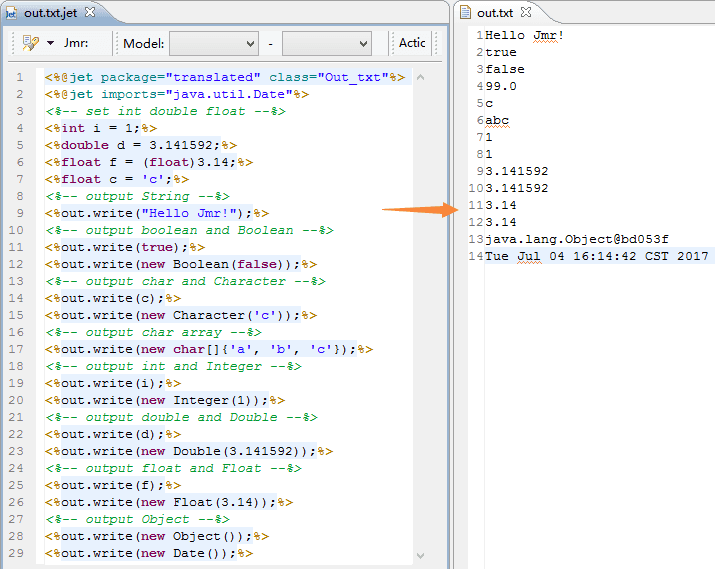
Task: Click the out.write(new Date()) line
Action: pos(149,553)
